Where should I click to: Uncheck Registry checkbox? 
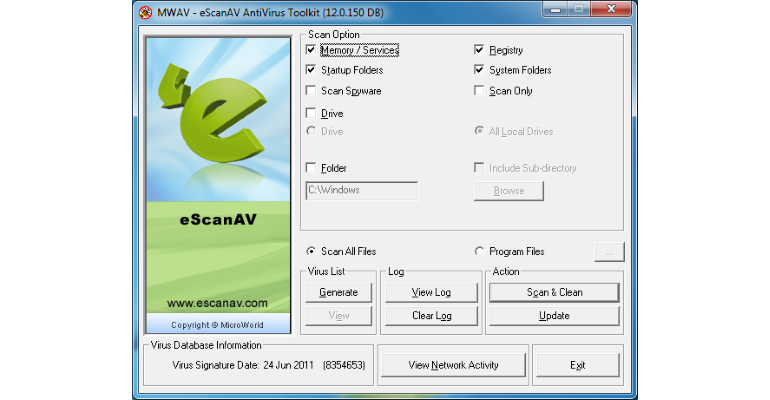pyautogui.click(x=479, y=50)
